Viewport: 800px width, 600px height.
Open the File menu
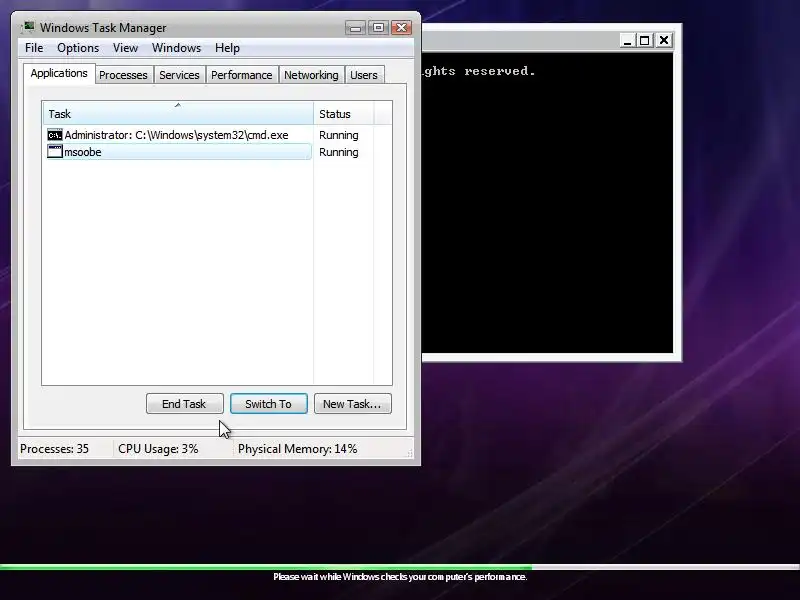point(34,48)
